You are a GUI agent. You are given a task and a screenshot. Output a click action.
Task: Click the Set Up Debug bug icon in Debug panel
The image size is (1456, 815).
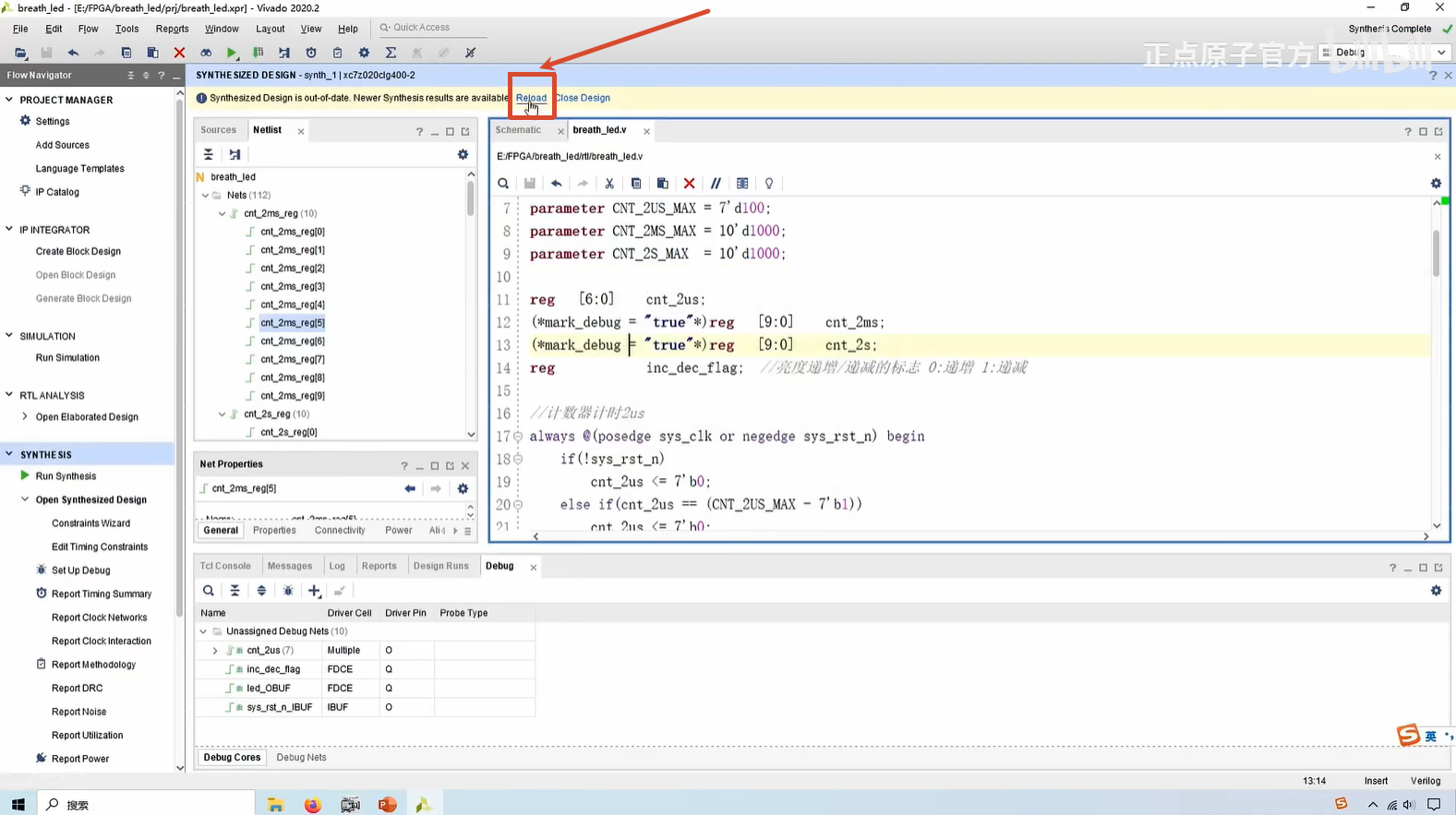pos(288,591)
